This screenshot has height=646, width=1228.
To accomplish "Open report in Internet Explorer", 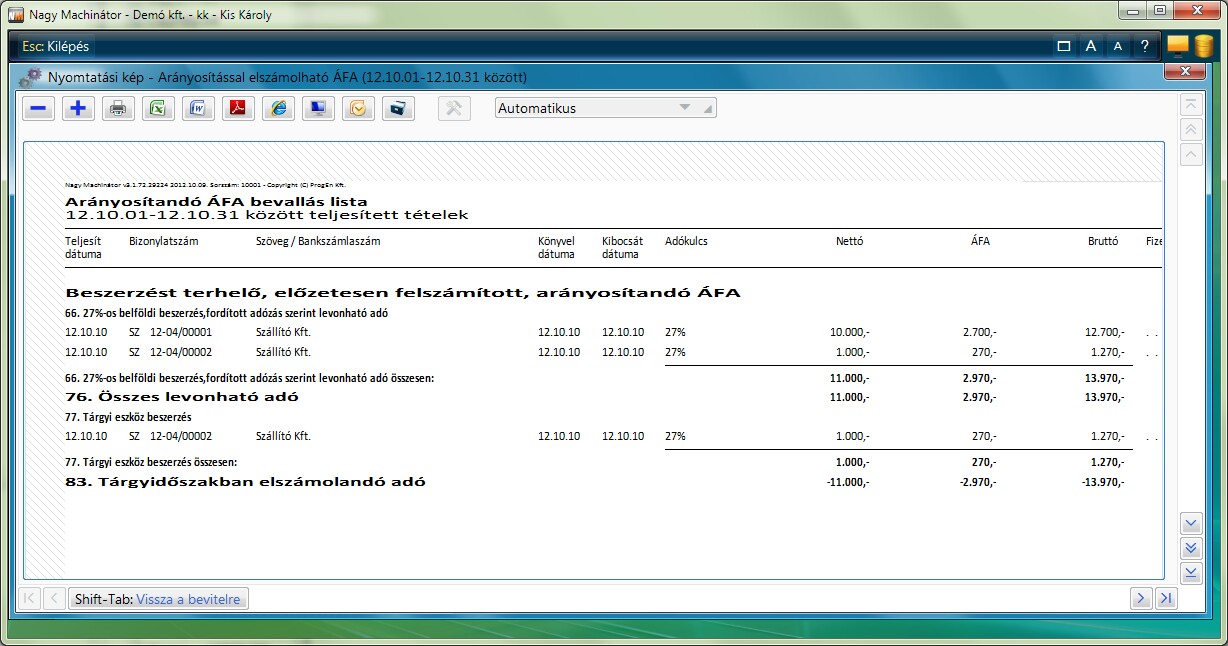I will pos(278,109).
